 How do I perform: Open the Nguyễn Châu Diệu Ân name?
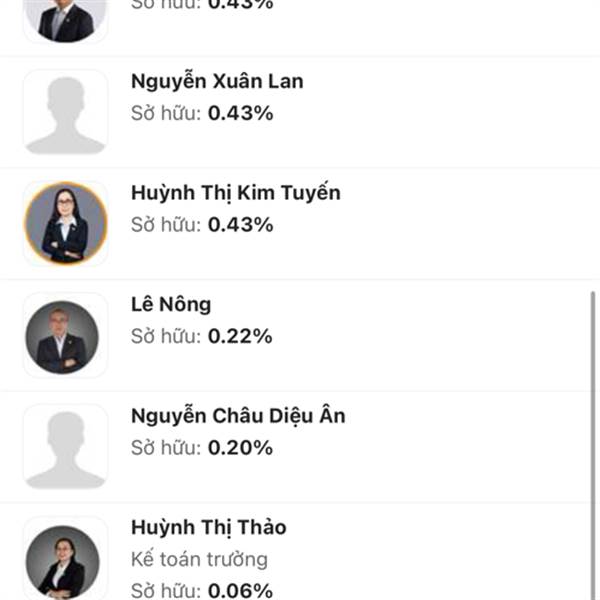(238, 416)
